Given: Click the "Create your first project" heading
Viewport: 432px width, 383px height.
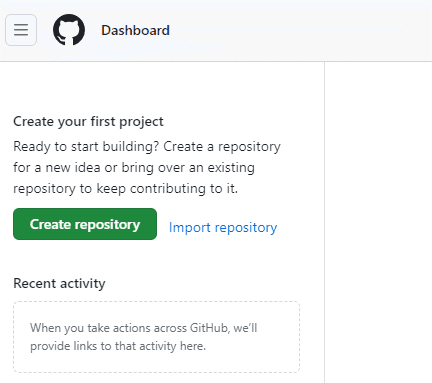Looking at the screenshot, I should coord(88,122).
